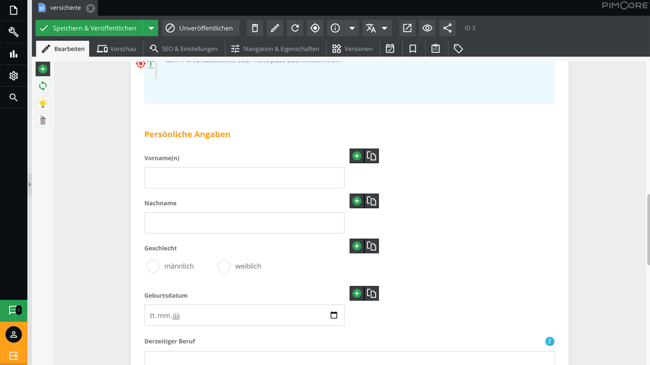650x365 pixels.
Task: Open the tags icon tab
Action: coord(458,49)
